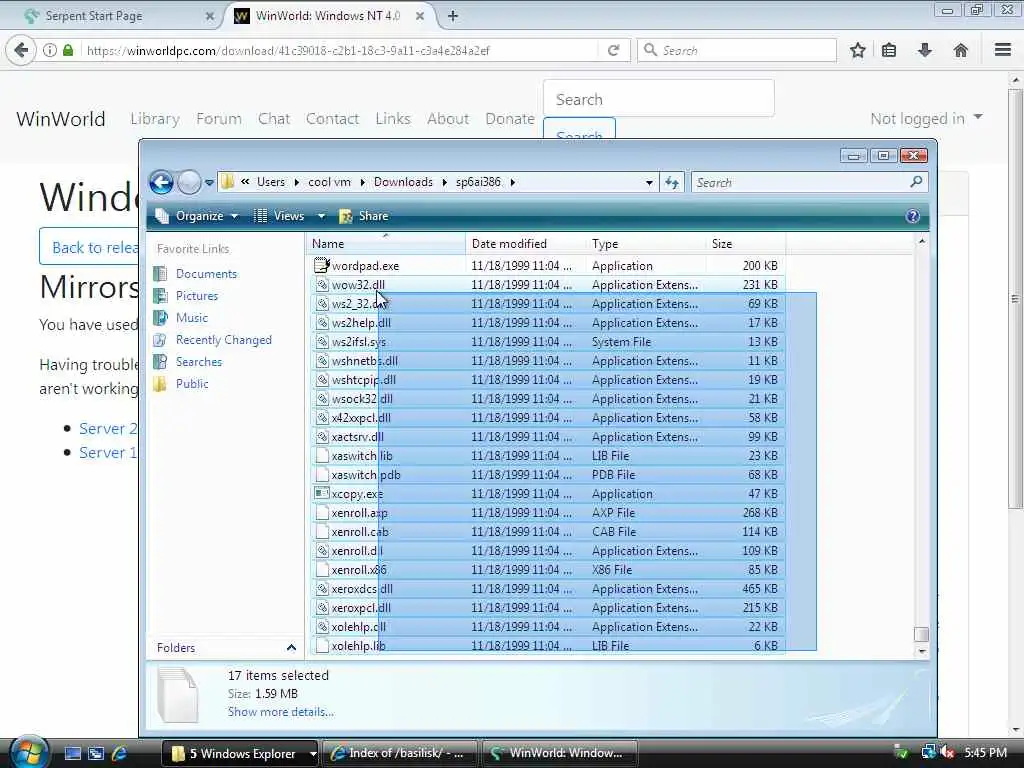Select the xenroll.x86 file name

359,570
